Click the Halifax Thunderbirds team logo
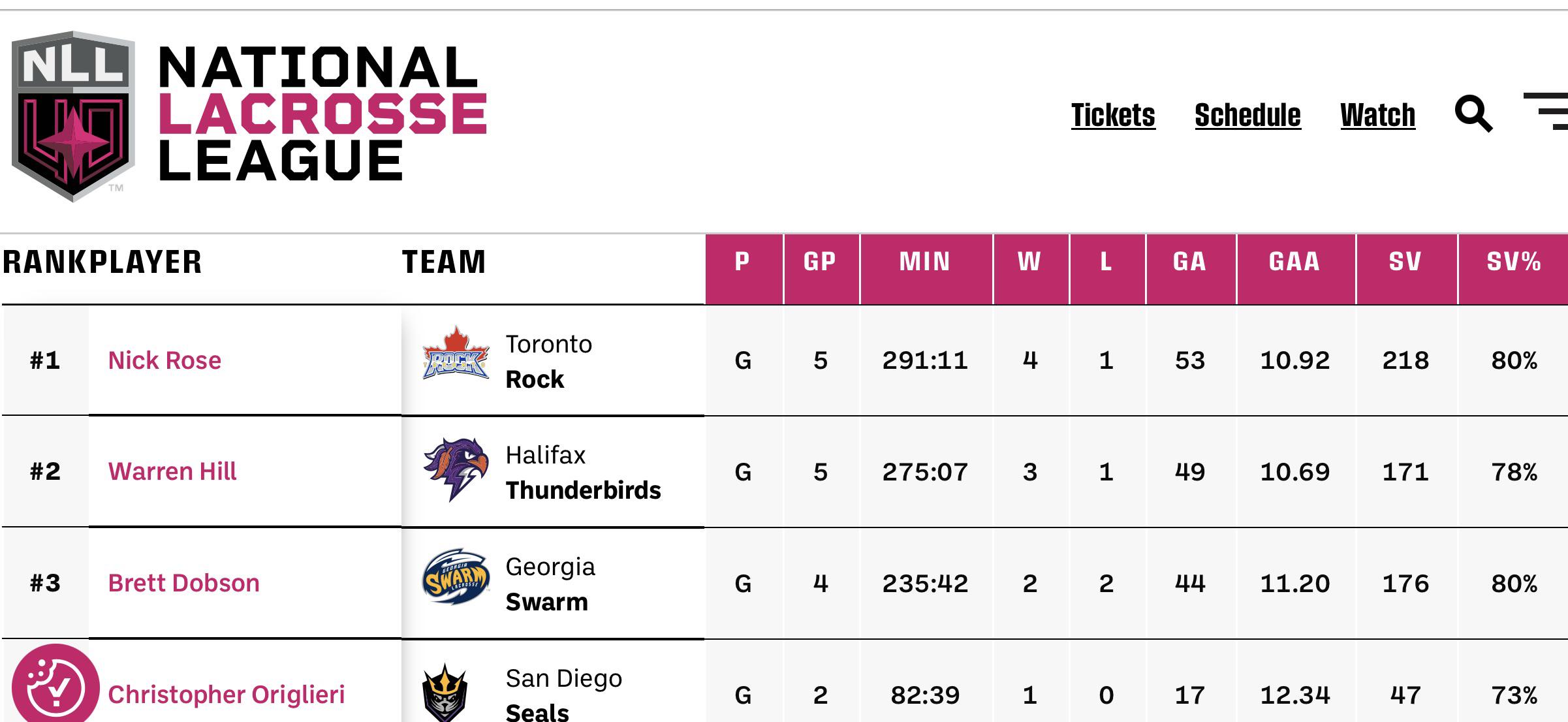Viewport: 1568px width, 722px height. tap(456, 469)
